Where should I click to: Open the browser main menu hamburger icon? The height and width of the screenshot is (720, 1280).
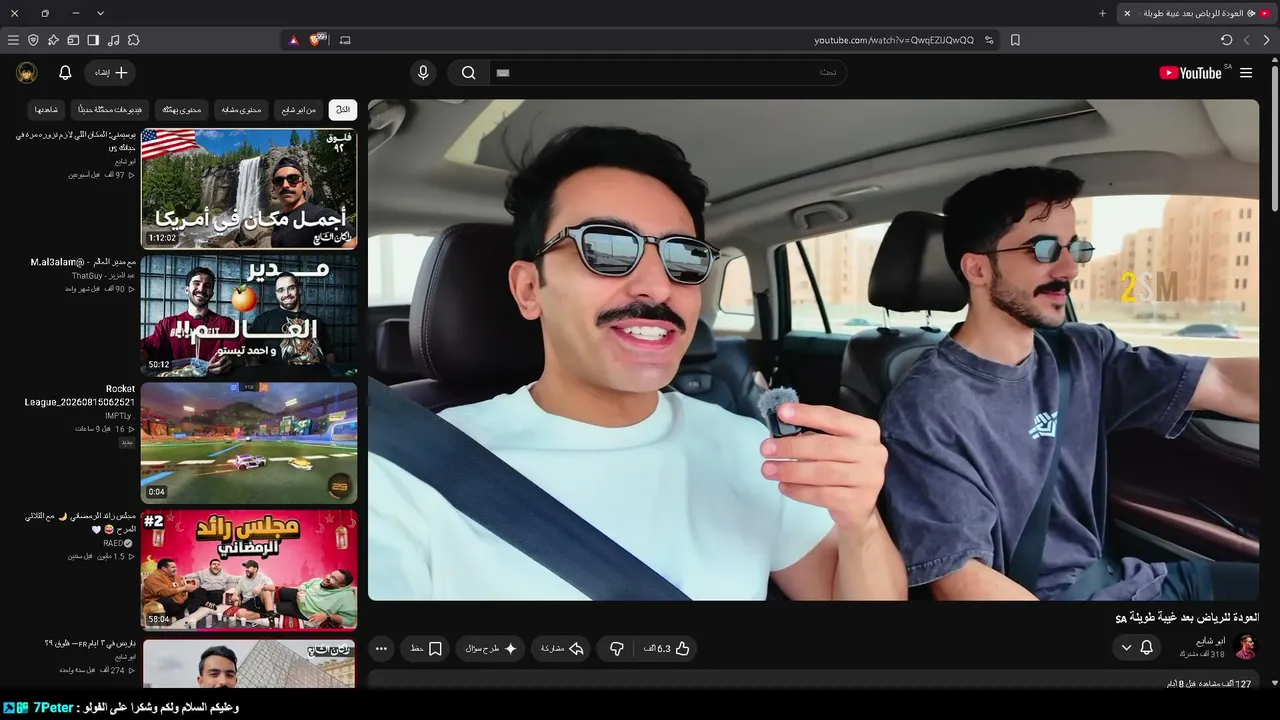click(x=13, y=40)
